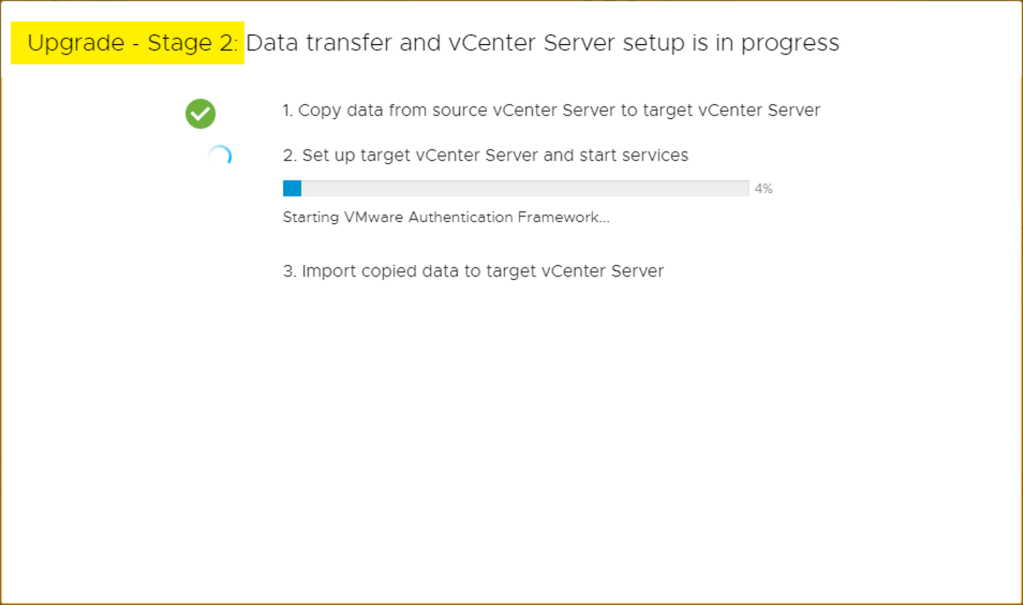Click the number 2 of second step
This screenshot has width=1023, height=605.
(x=288, y=156)
